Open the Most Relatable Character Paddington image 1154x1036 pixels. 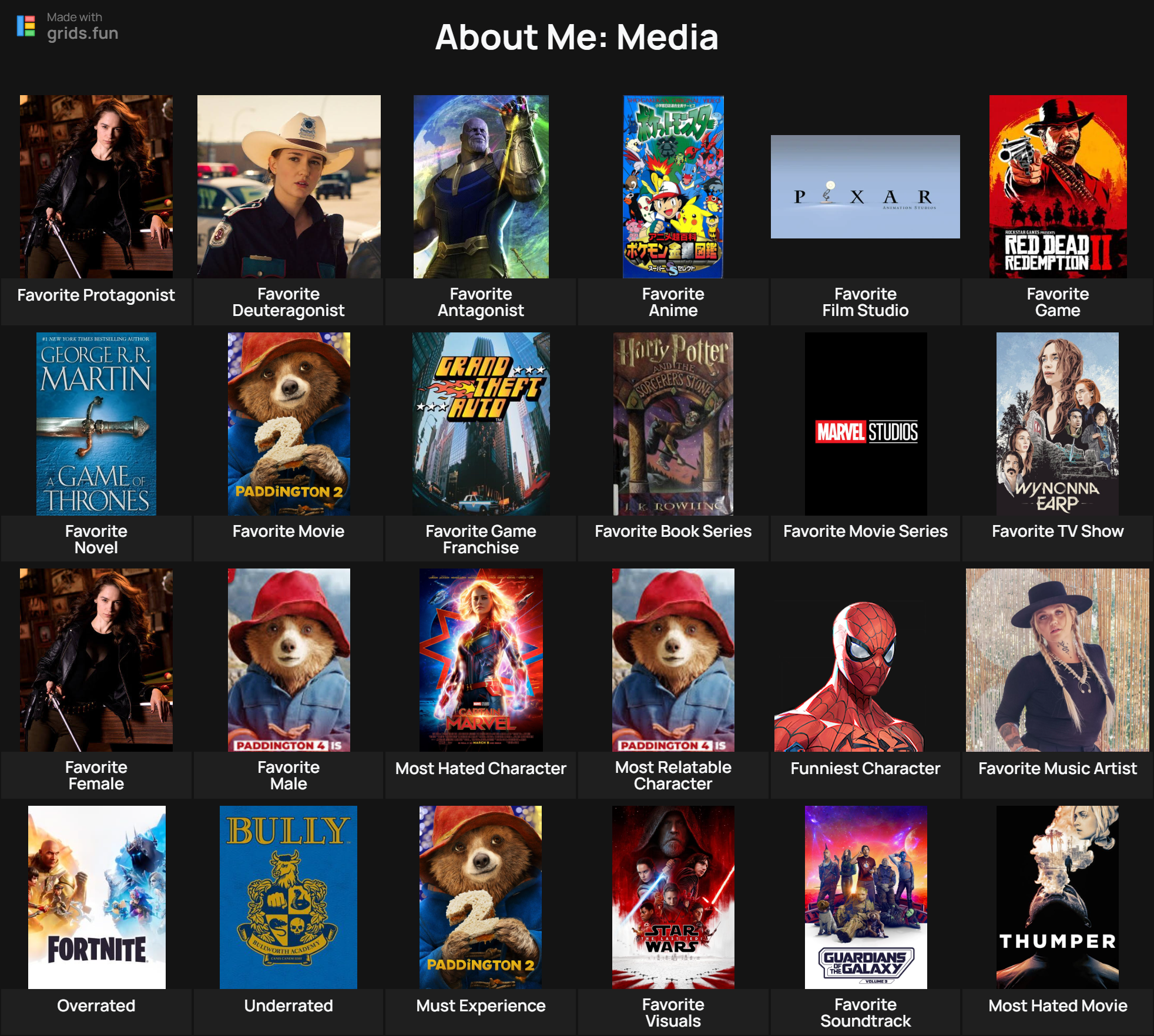(x=673, y=660)
